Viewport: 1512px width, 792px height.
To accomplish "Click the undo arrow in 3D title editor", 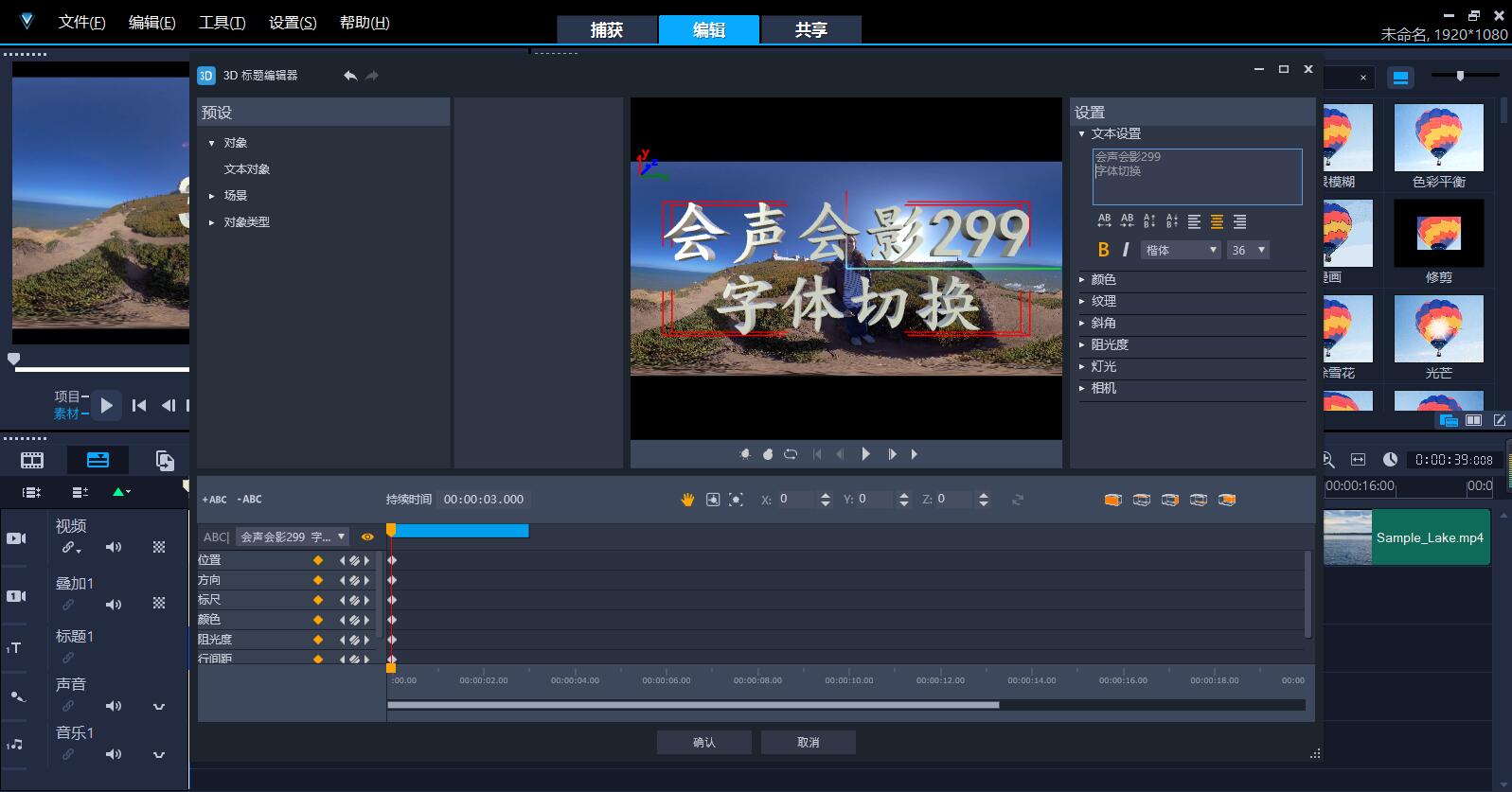I will coord(350,76).
